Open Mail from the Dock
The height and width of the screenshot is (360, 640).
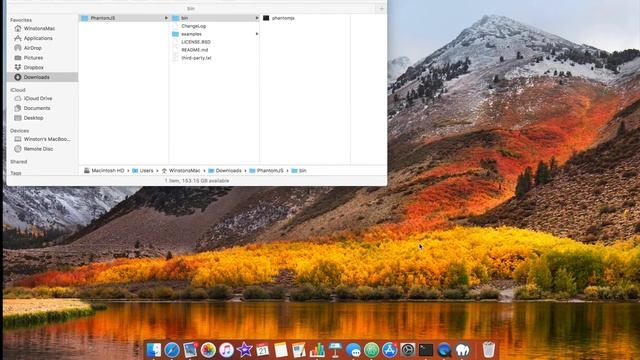click(190, 350)
